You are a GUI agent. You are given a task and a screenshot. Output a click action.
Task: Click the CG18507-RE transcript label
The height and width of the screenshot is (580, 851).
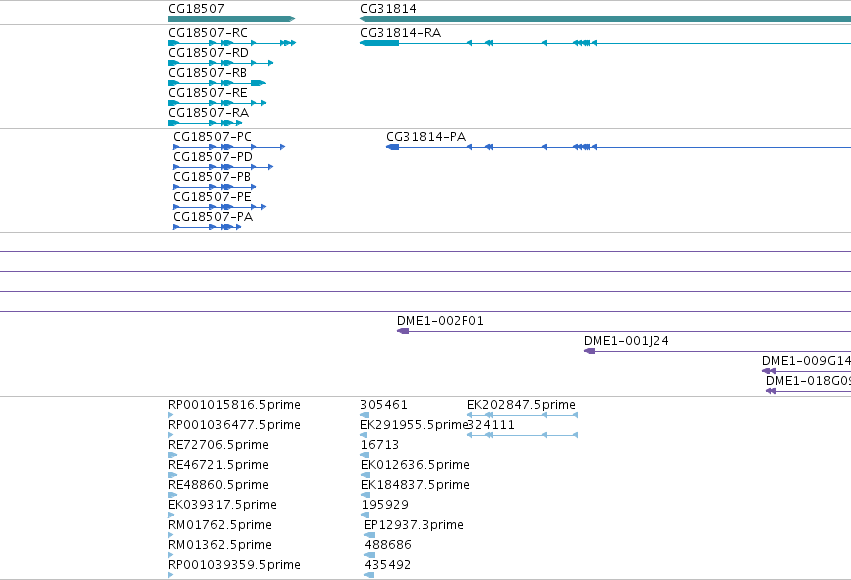pyautogui.click(x=208, y=93)
